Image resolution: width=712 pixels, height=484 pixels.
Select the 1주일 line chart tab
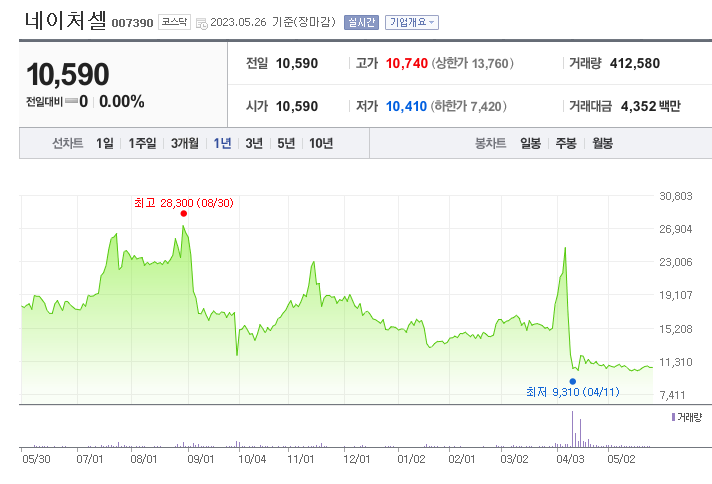[142, 143]
